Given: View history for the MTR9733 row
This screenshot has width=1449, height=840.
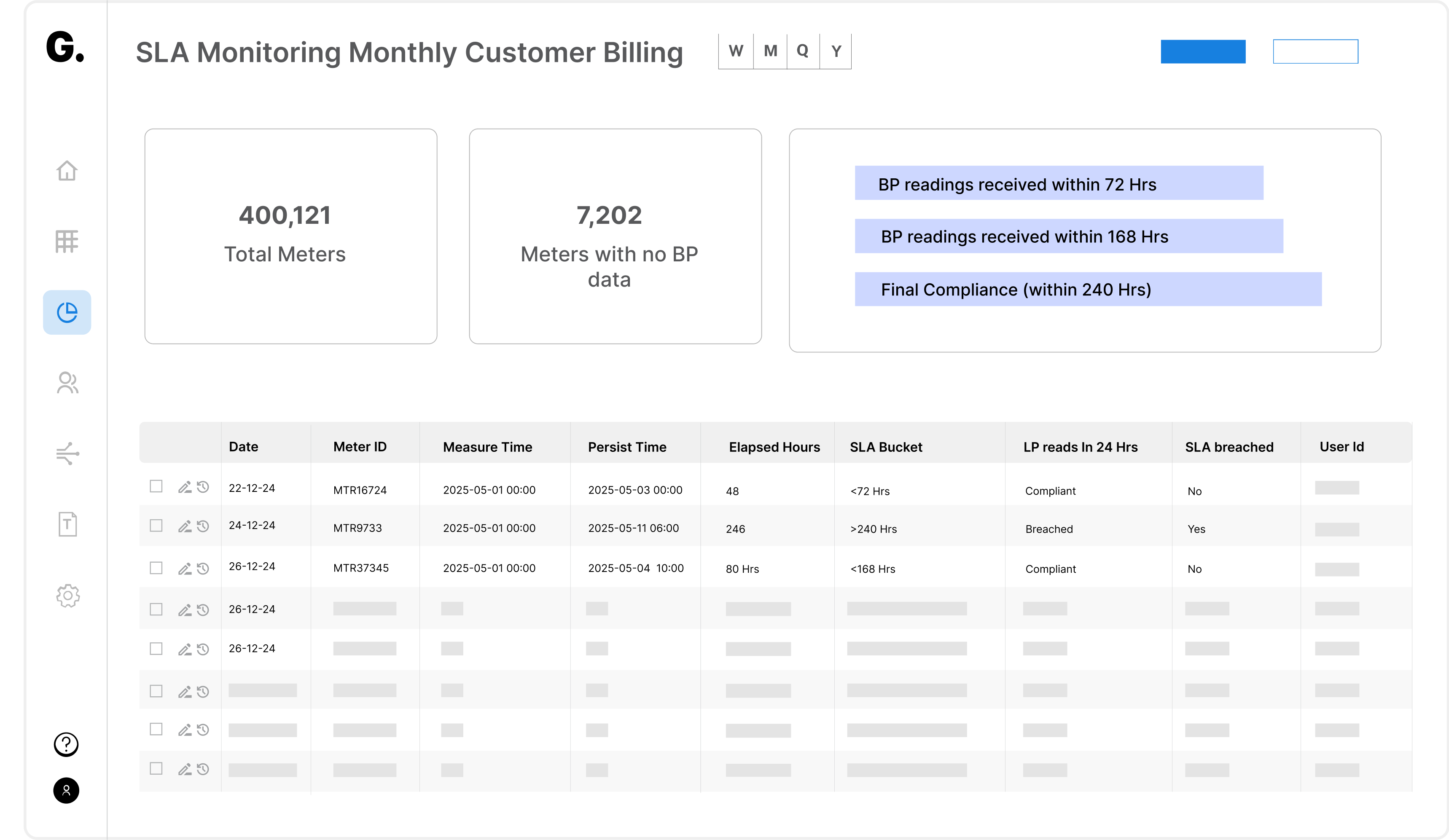Looking at the screenshot, I should click(203, 526).
